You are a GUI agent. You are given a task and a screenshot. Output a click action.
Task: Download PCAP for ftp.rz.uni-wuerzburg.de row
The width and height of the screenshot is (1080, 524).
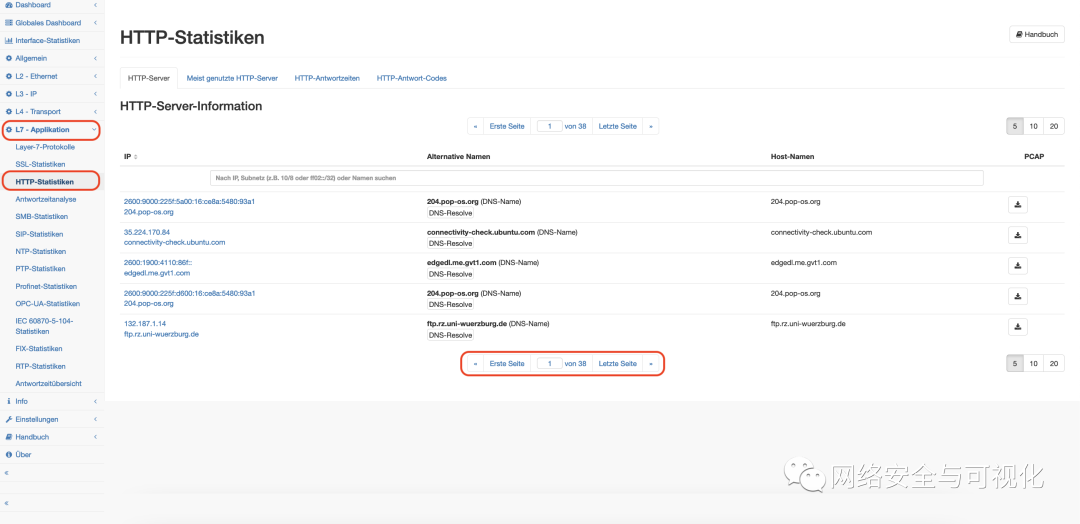coord(1017,327)
